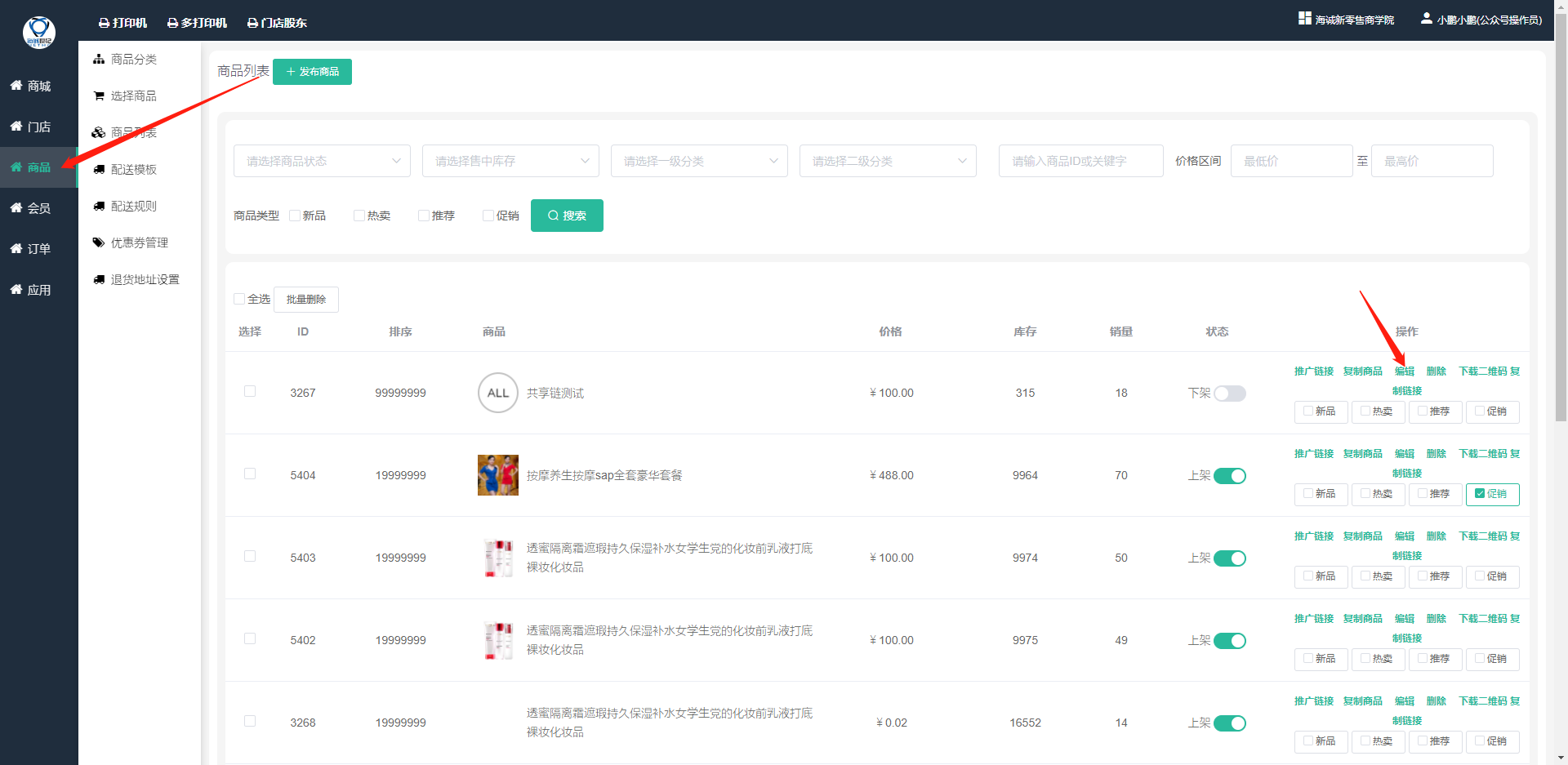
Task: Click the home icon next to 商城
Action: (16, 85)
